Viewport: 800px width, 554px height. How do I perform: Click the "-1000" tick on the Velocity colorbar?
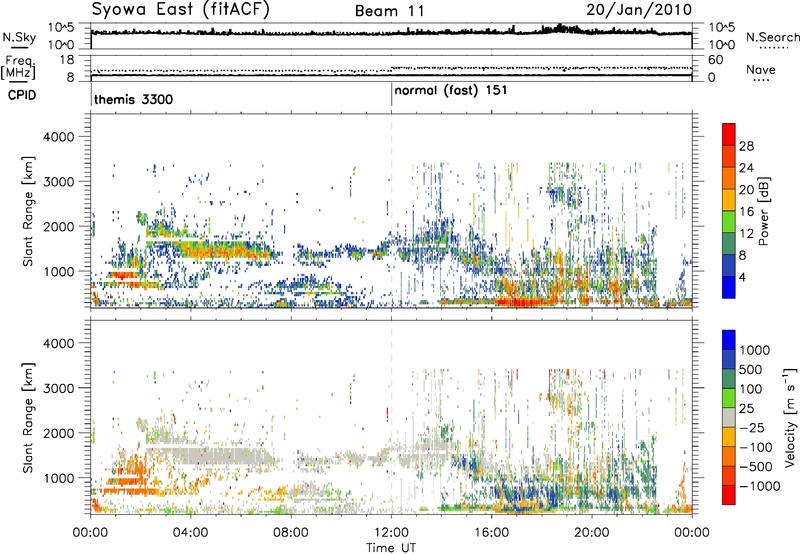[759, 486]
